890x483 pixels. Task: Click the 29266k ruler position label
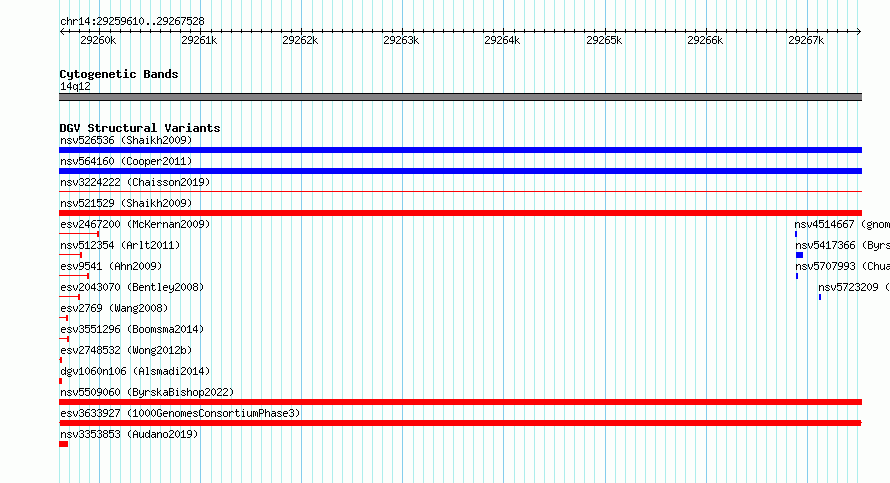705,40
